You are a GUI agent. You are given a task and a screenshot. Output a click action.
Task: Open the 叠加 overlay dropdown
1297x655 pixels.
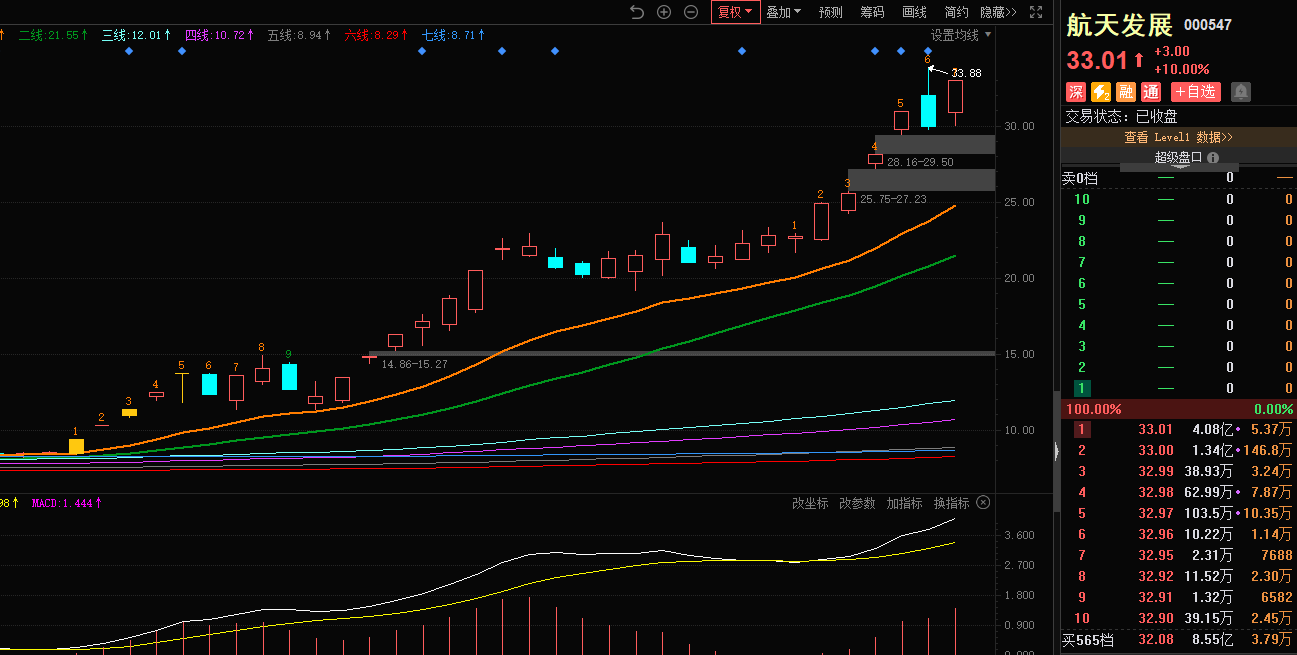[784, 12]
